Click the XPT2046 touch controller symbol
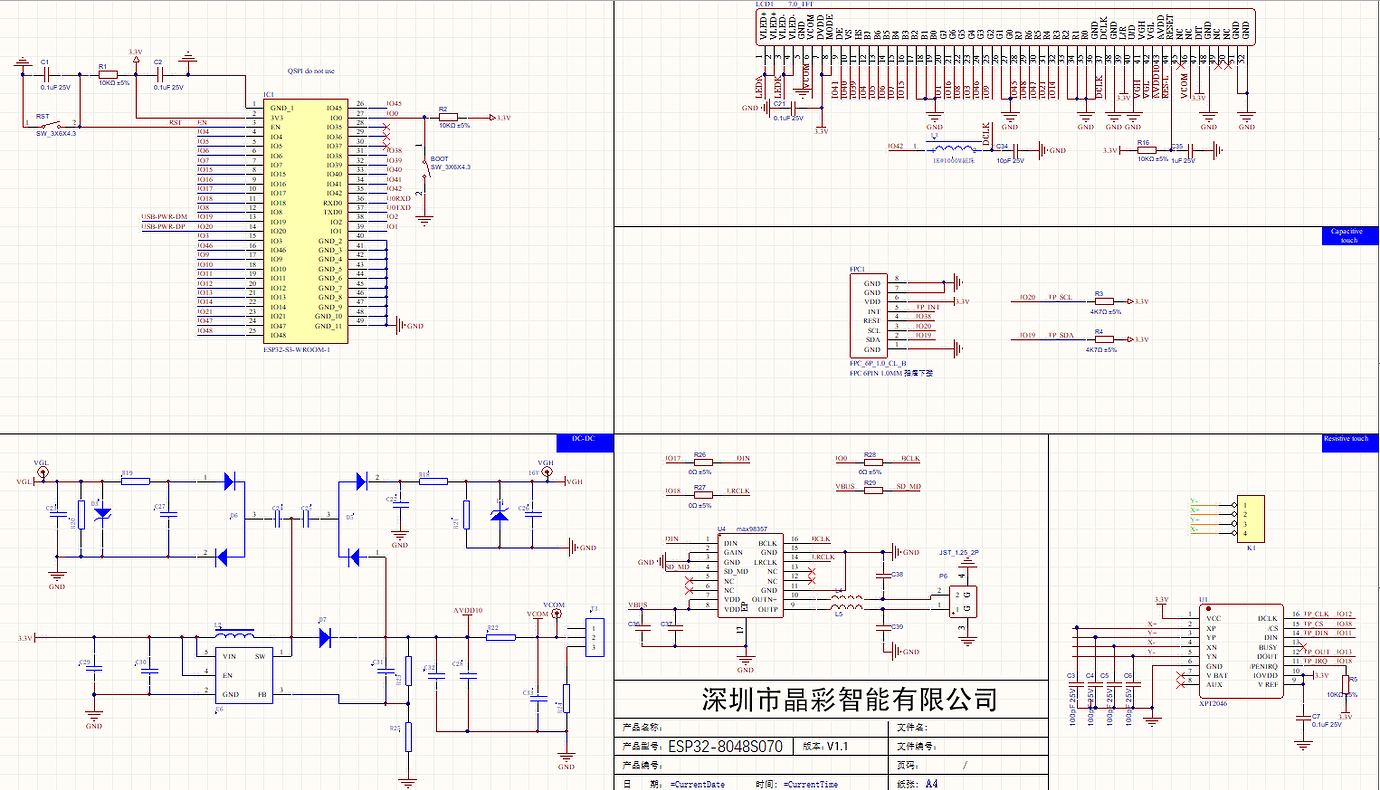This screenshot has height=790, width=1380. coord(1240,650)
